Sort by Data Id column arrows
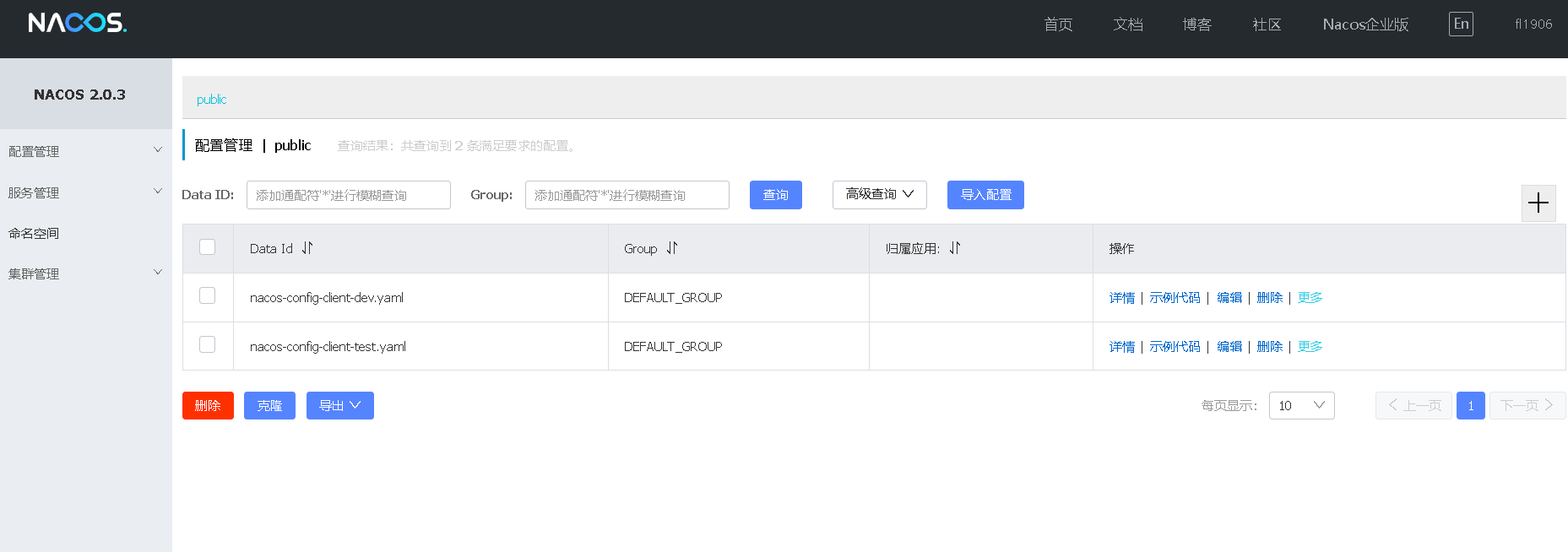Screen dimensions: 1568x552 click(x=307, y=248)
